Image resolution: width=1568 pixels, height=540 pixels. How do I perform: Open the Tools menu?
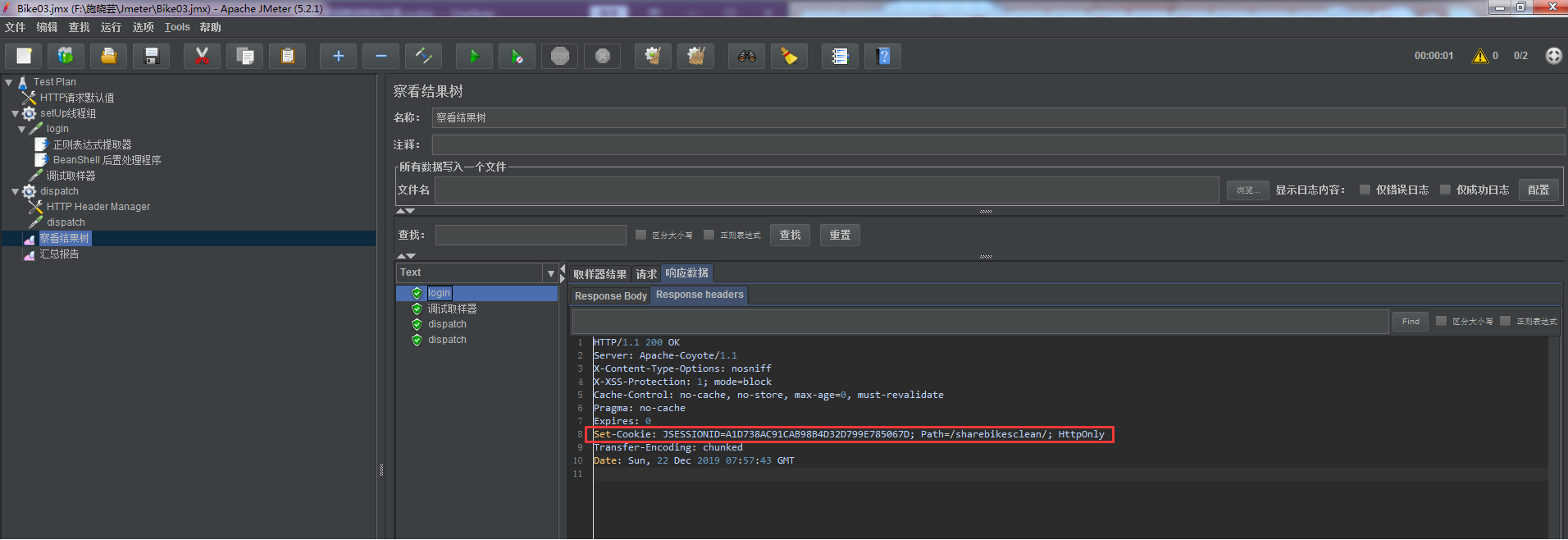pyautogui.click(x=177, y=27)
